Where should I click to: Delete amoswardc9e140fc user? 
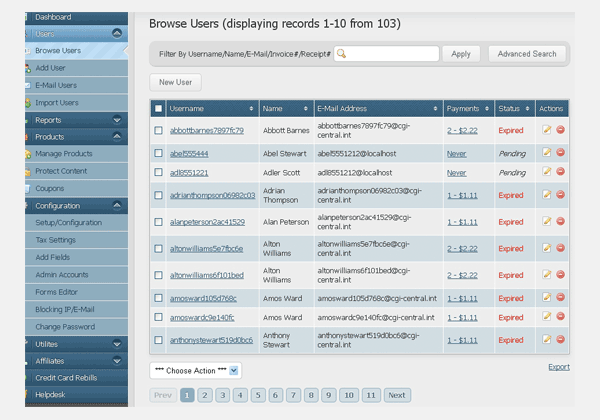pyautogui.click(x=561, y=316)
